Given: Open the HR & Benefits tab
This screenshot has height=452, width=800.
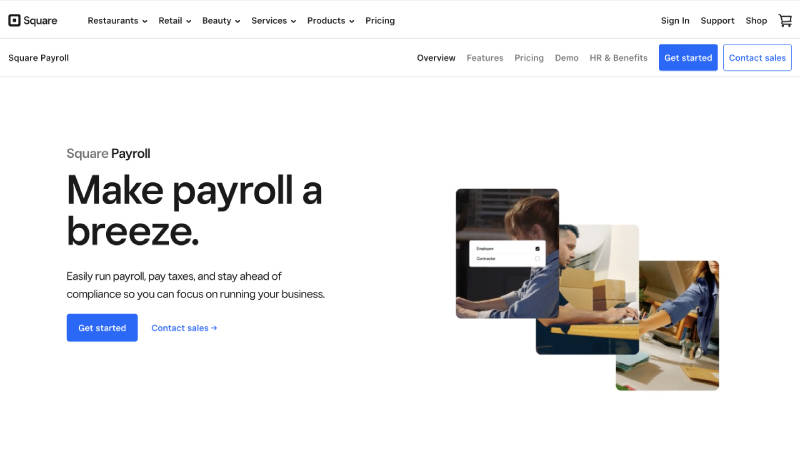Looking at the screenshot, I should pos(618,58).
